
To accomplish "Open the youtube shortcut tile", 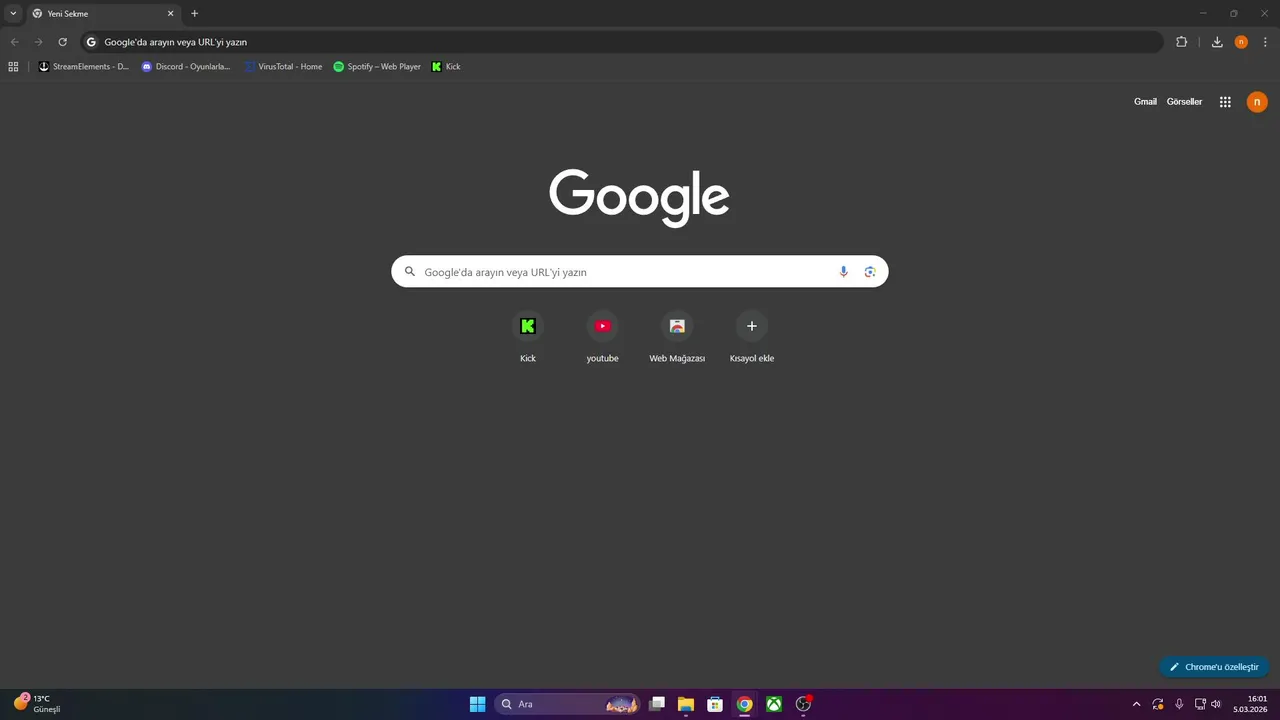I will [x=602, y=337].
